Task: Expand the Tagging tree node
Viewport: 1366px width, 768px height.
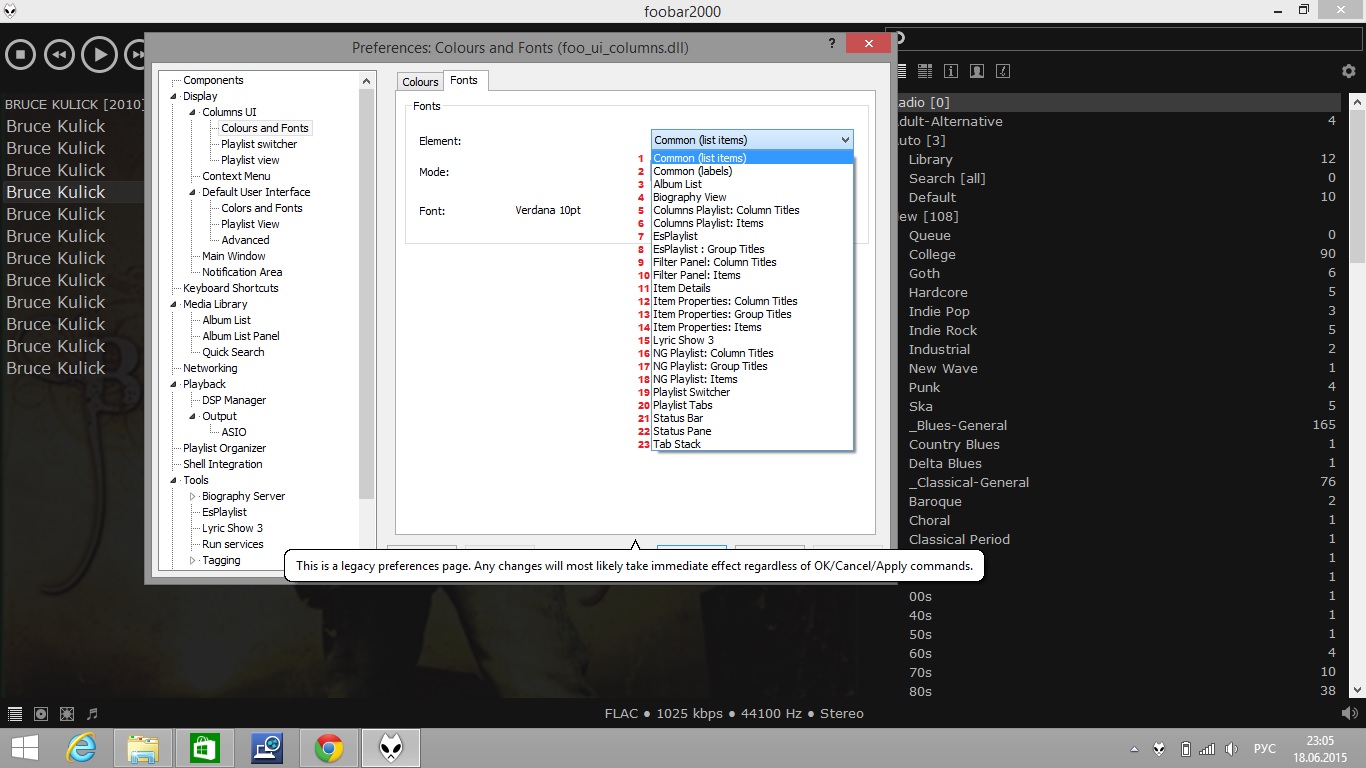Action: point(193,560)
